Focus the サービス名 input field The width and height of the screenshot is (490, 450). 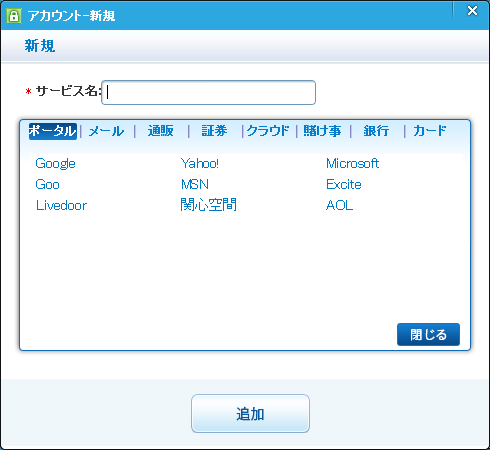[208, 92]
